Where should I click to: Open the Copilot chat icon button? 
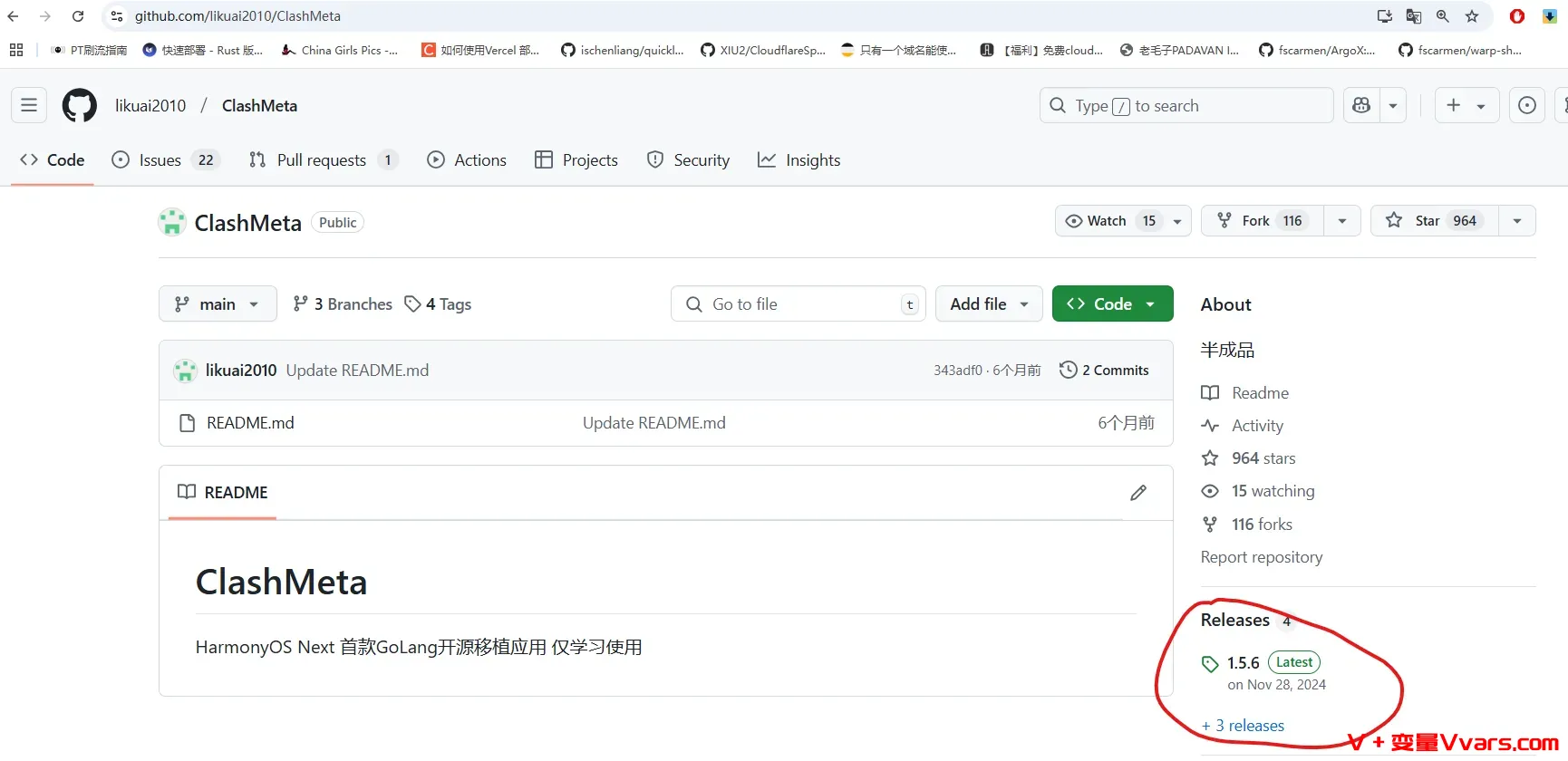(1361, 105)
